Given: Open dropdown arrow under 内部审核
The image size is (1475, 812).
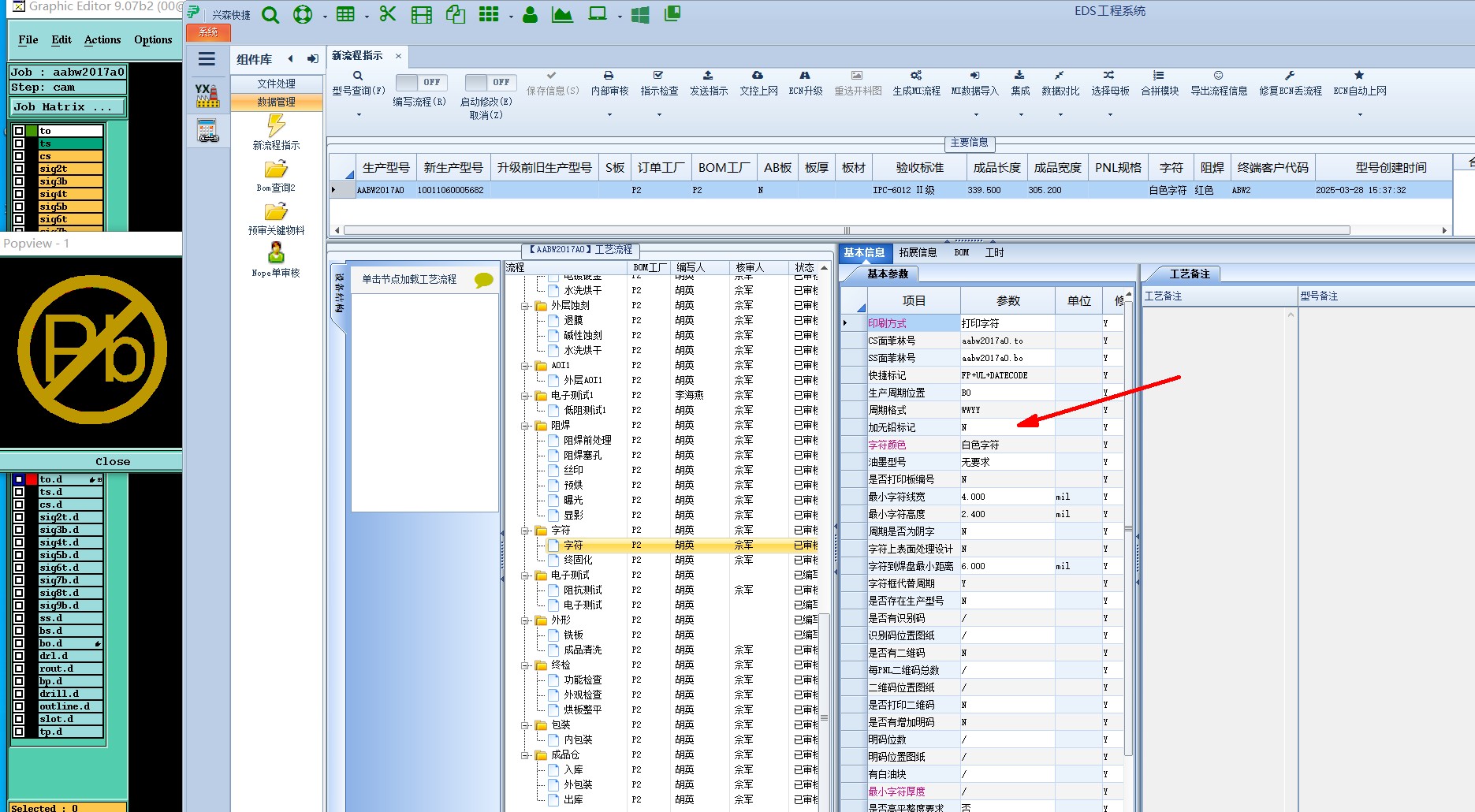Looking at the screenshot, I should click(x=610, y=115).
